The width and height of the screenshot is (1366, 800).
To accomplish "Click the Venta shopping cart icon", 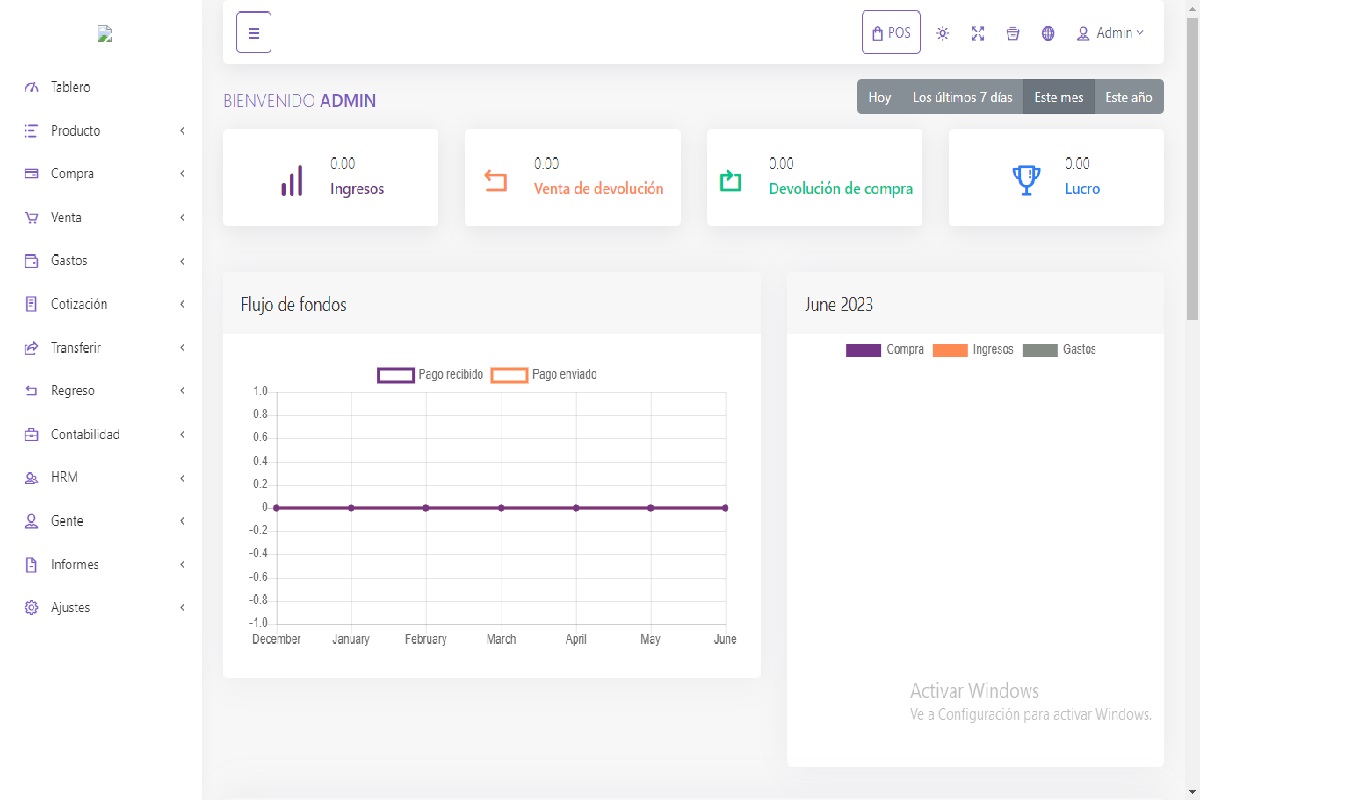I will (x=31, y=218).
